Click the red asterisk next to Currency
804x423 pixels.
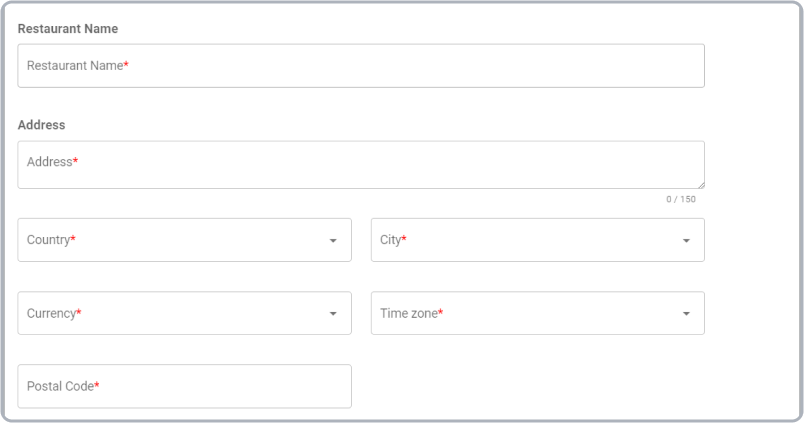pyautogui.click(x=79, y=313)
